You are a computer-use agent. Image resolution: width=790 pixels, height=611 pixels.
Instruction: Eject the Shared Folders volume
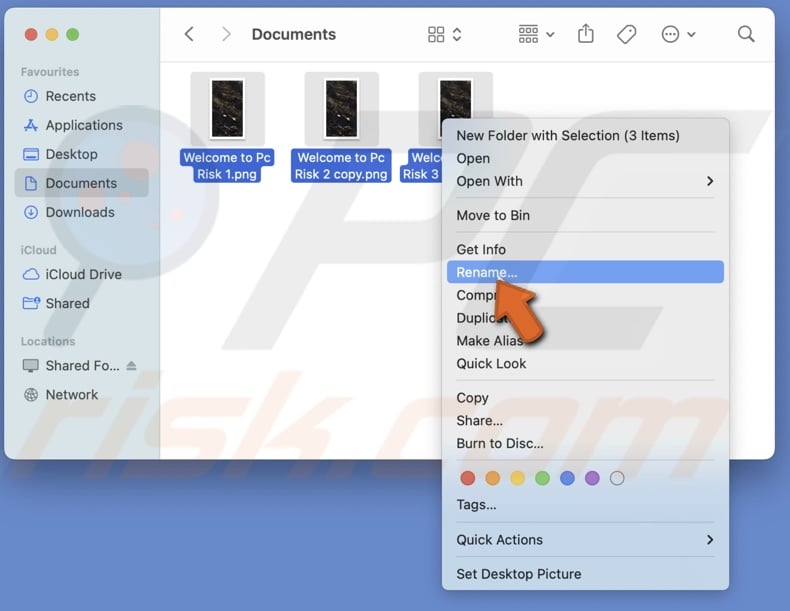click(x=132, y=366)
